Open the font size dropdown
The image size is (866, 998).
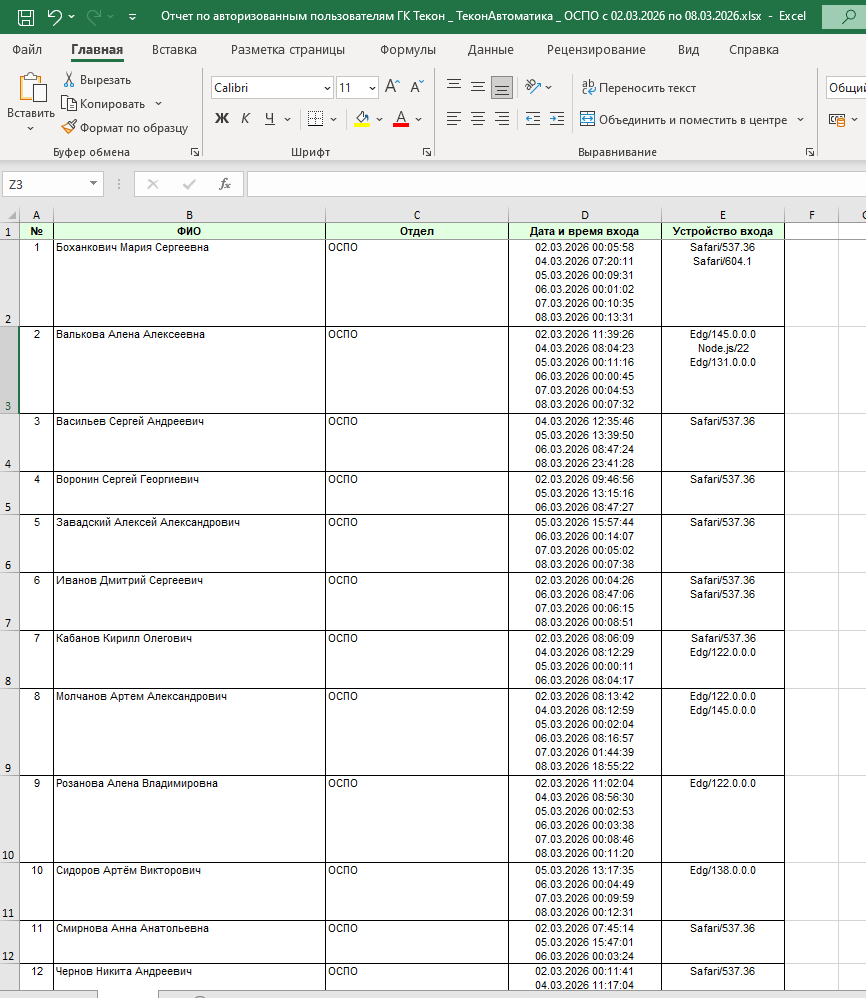click(372, 88)
